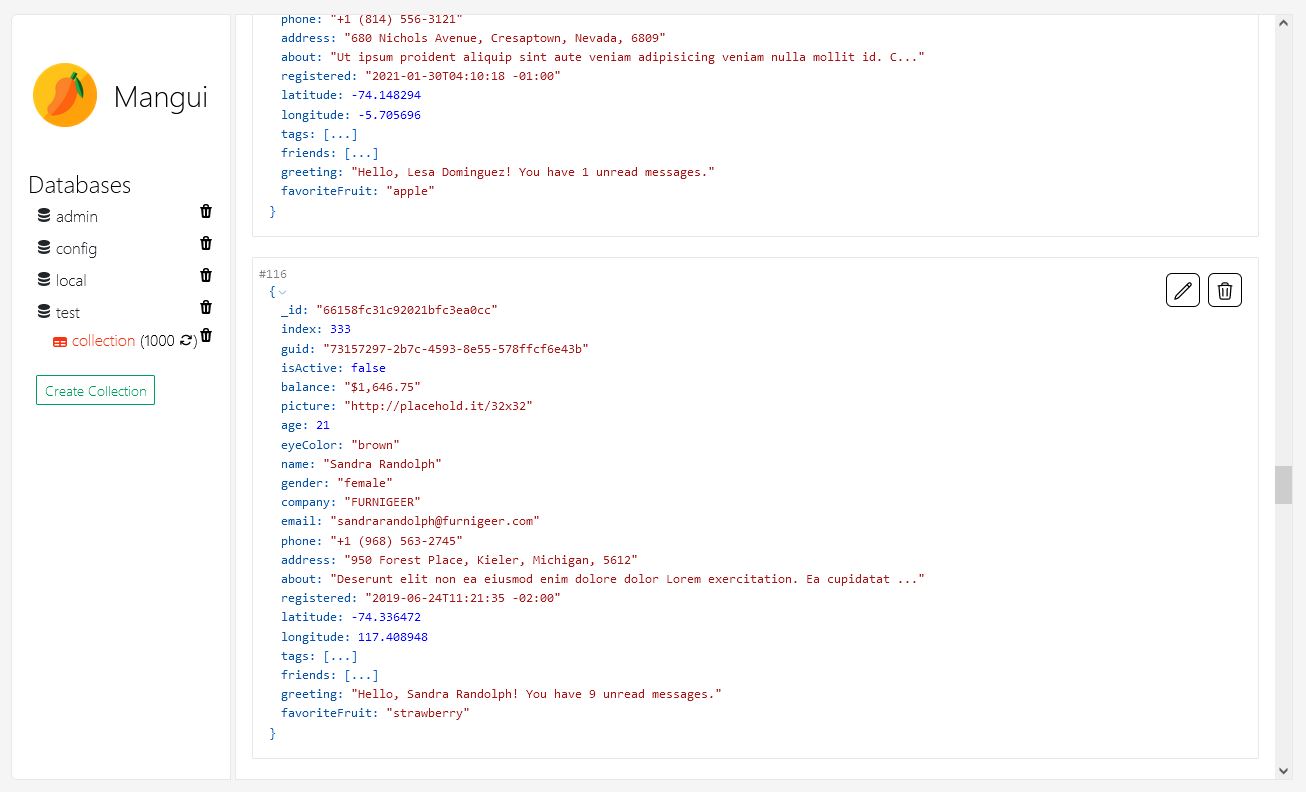Click the registered value 2021-01-30T04:10:18
This screenshot has height=792, width=1306.
462,76
